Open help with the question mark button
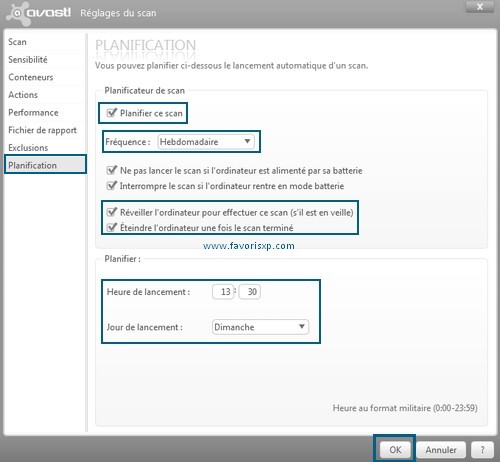The image size is (500, 462). [x=482, y=450]
